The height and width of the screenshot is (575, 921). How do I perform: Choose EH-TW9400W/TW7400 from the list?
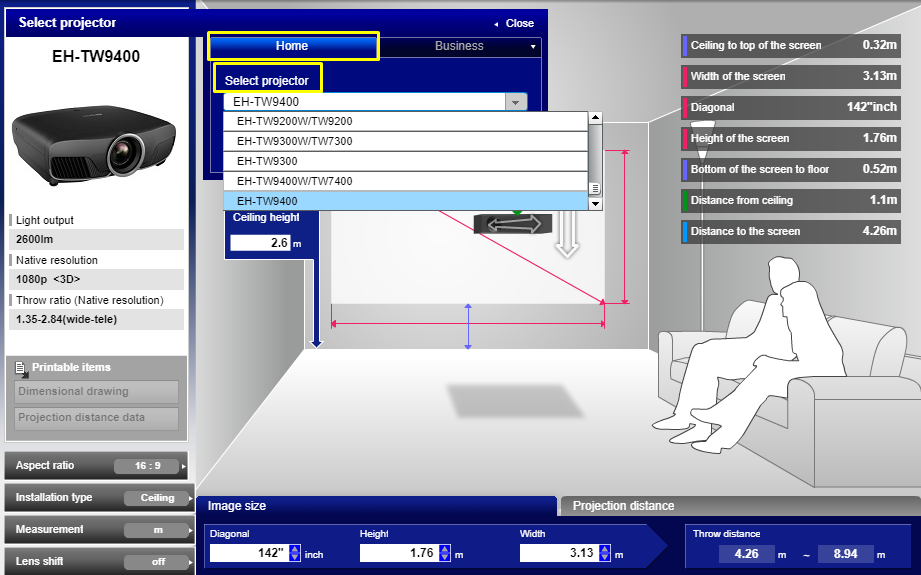tap(405, 181)
